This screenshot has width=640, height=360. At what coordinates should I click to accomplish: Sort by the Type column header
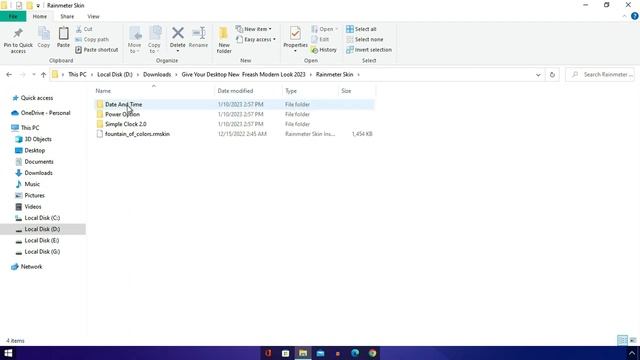point(310,91)
